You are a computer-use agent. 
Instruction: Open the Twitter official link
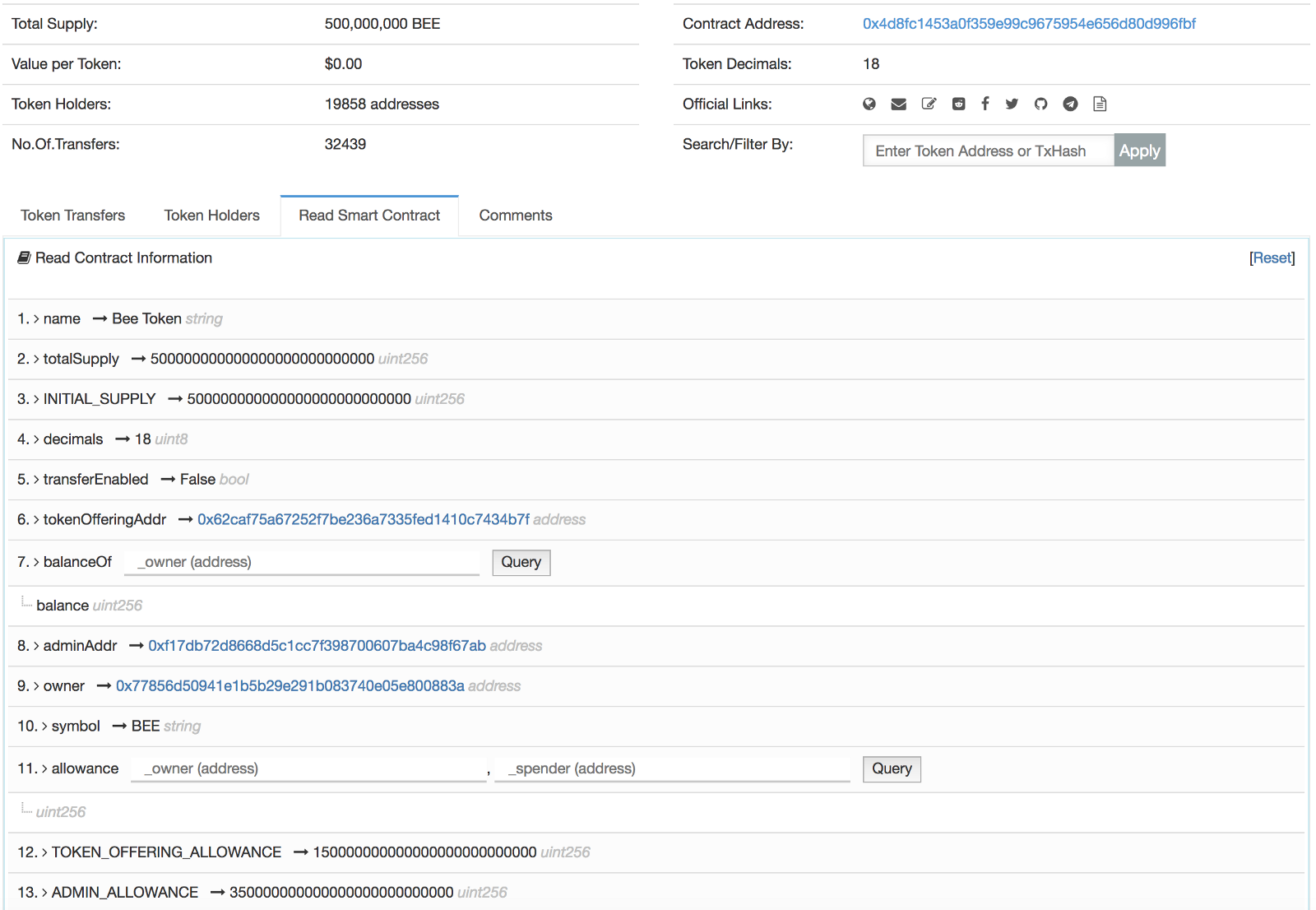click(1012, 104)
